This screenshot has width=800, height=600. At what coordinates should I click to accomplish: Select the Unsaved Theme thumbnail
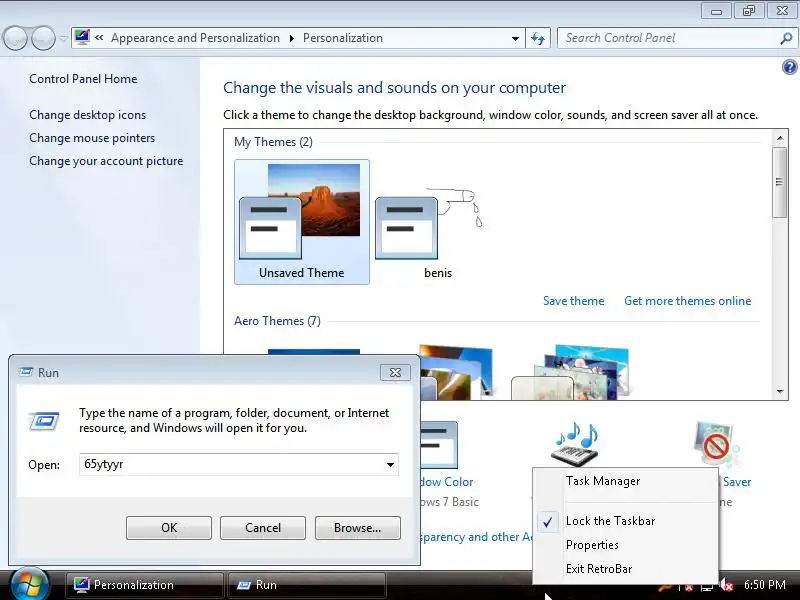tap(302, 222)
